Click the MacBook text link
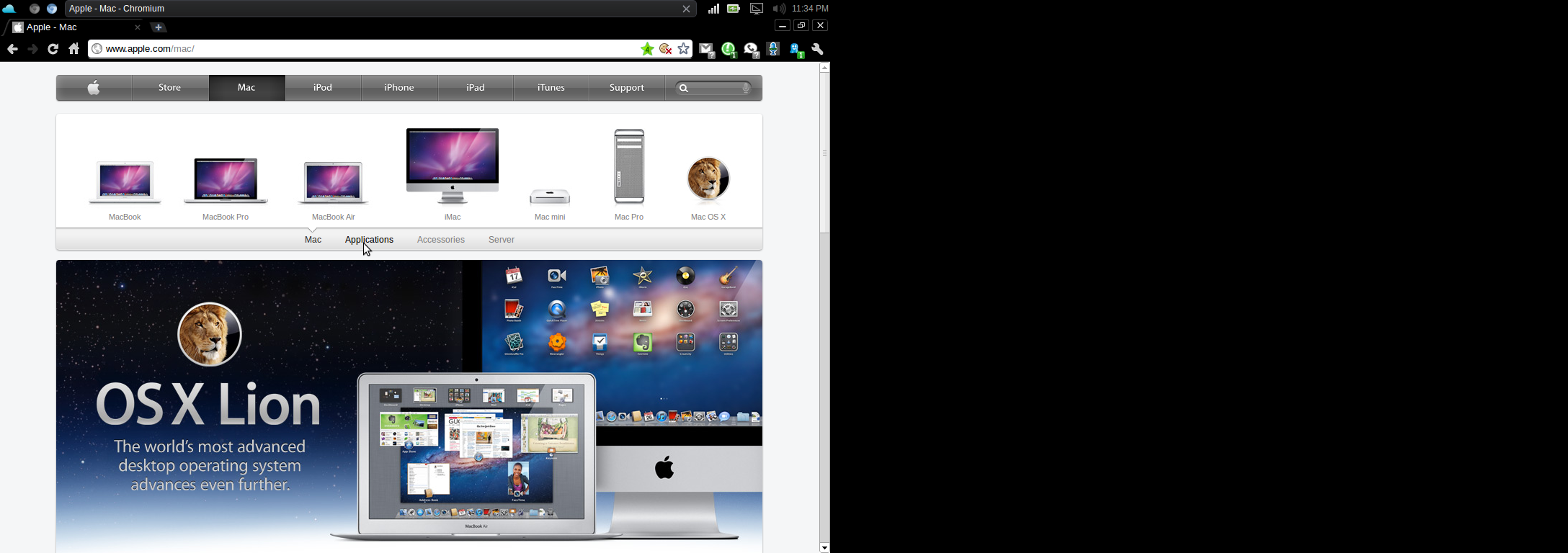This screenshot has width=1568, height=553. [125, 217]
